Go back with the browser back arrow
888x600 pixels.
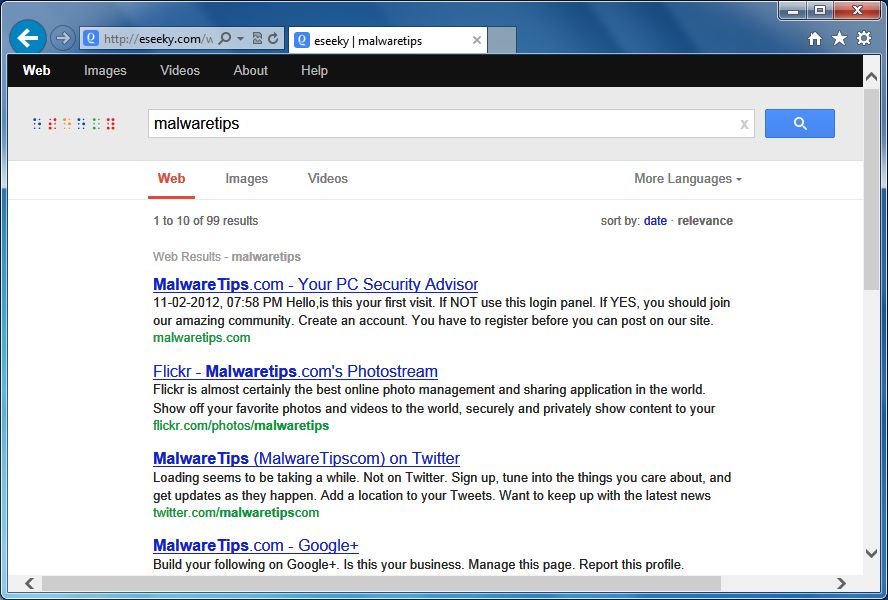click(27, 38)
